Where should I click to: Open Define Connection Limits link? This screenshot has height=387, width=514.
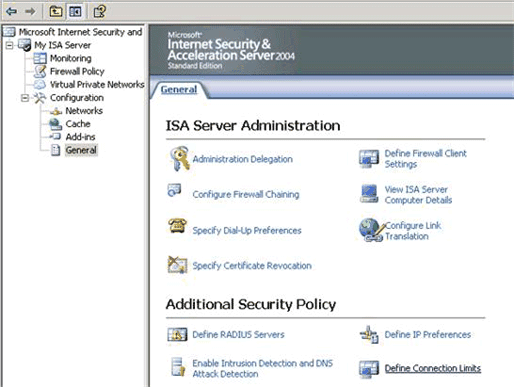pos(433,368)
